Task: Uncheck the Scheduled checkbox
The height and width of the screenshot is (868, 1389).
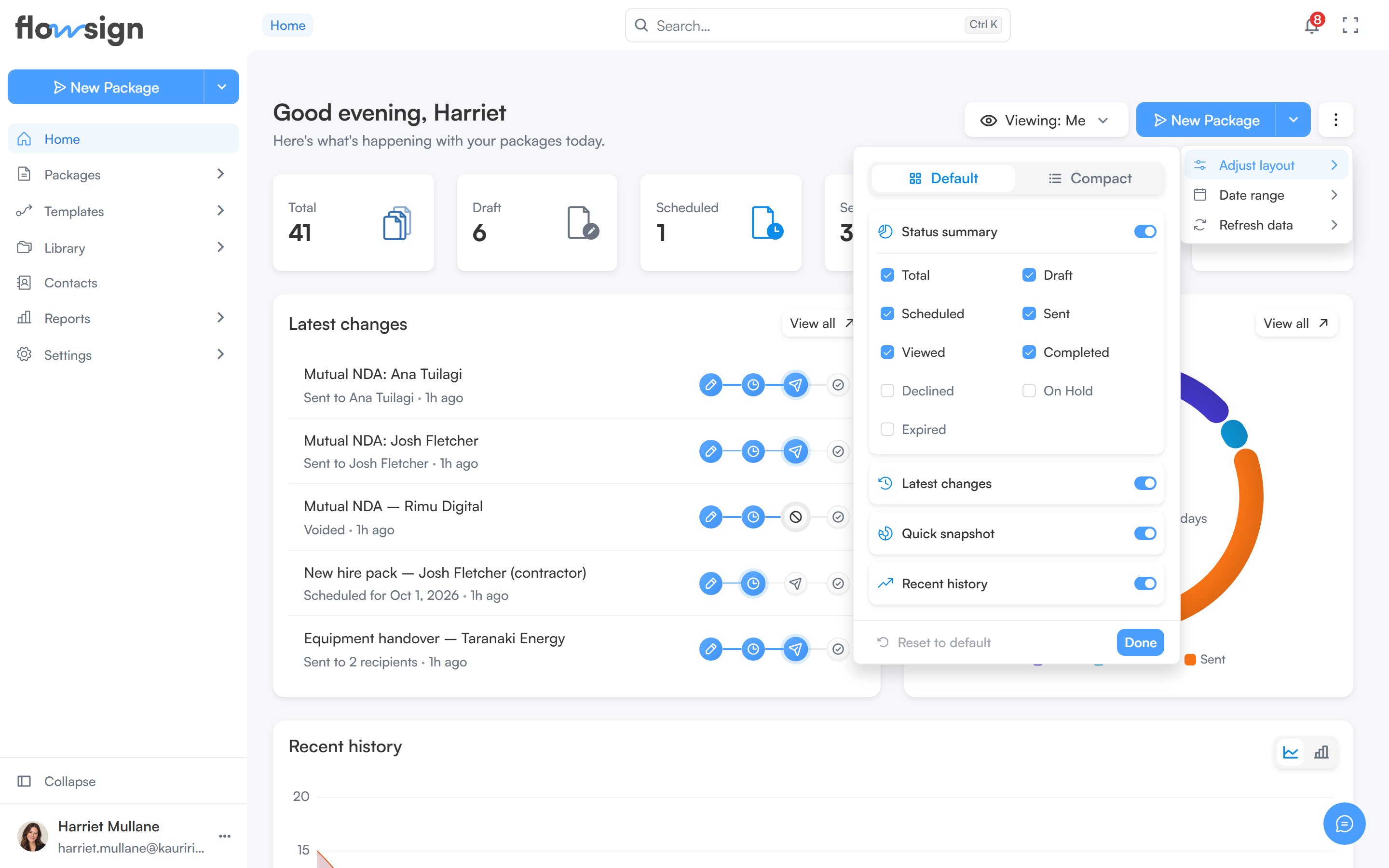Action: click(x=887, y=313)
